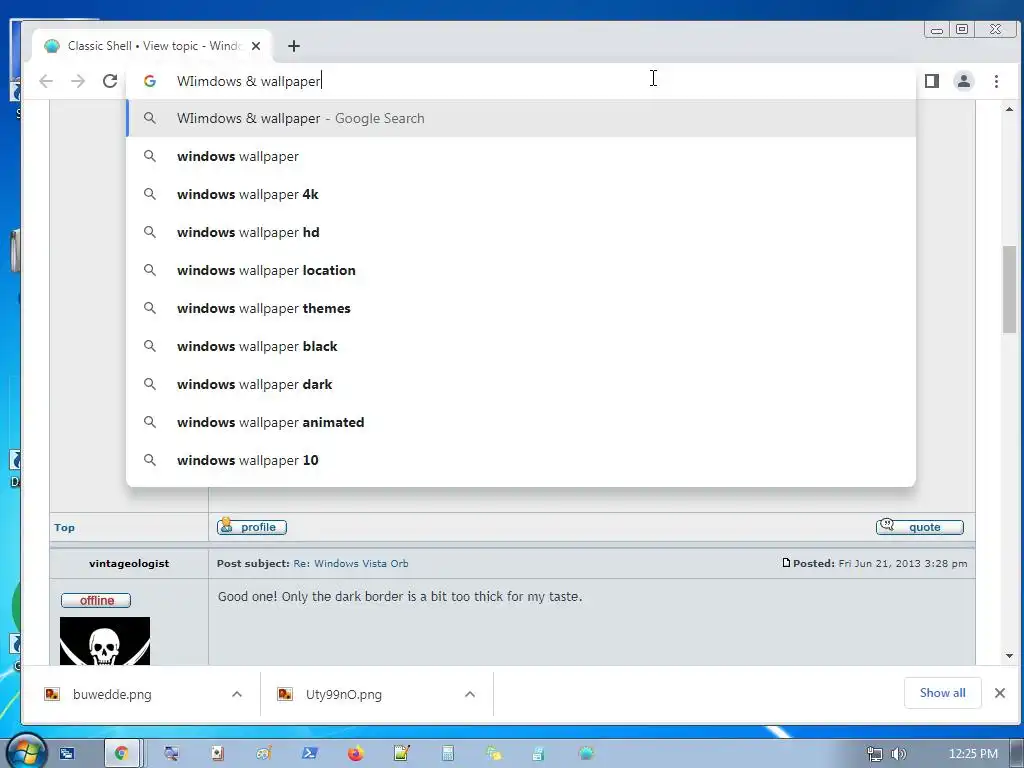Viewport: 1024px width, 768px height.
Task: Choose 'windows wallpaper location' suggestion
Action: pyautogui.click(x=521, y=270)
